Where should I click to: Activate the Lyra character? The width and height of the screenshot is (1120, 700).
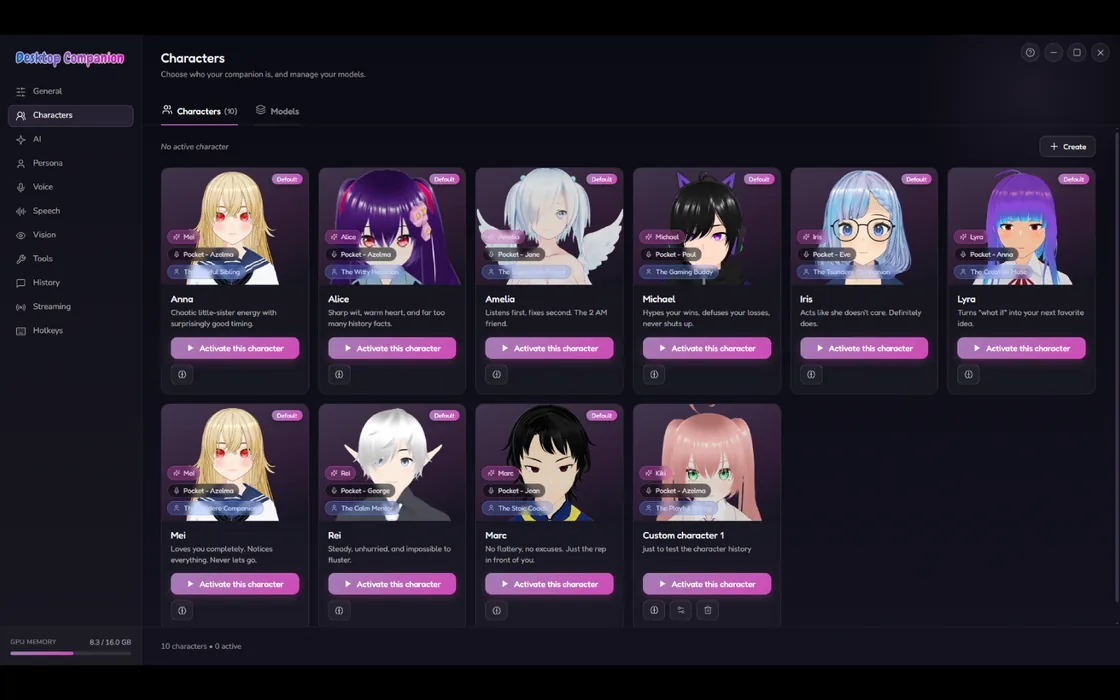(1021, 349)
